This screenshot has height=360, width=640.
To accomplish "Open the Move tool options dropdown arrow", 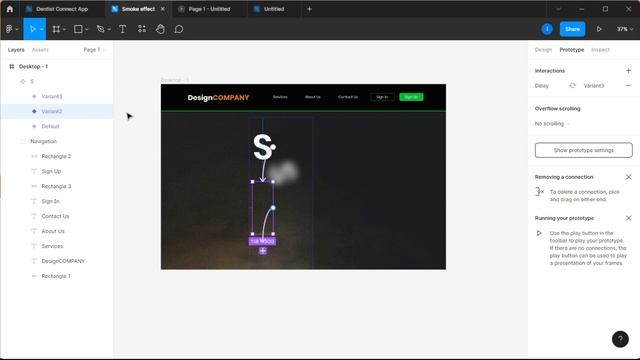I will (42, 29).
